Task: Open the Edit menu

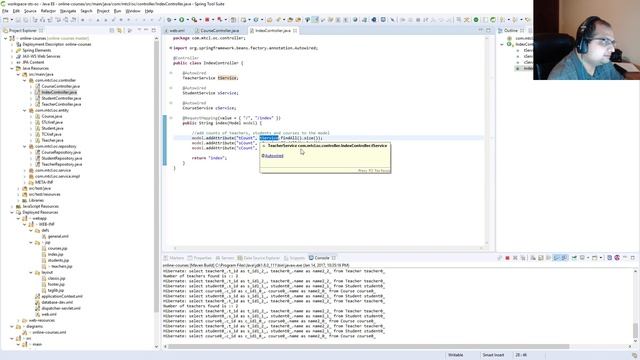Action: [x=16, y=11]
